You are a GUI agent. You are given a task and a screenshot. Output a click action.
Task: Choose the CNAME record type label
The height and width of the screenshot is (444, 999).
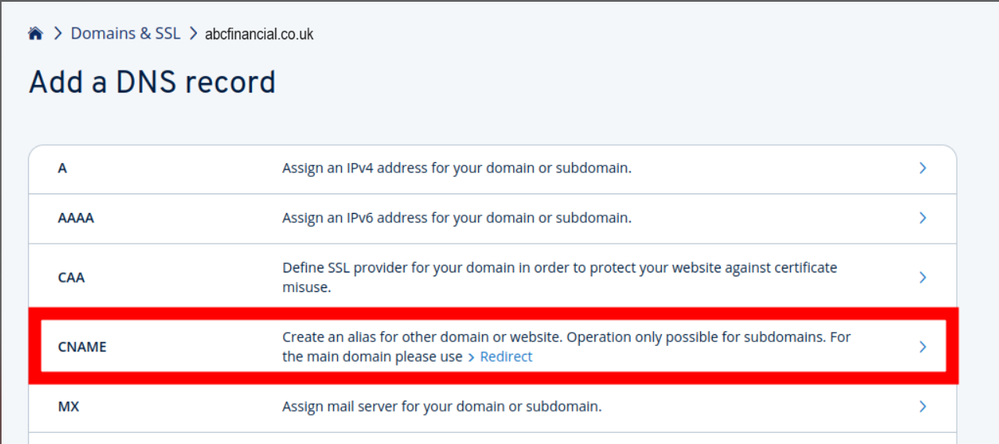pos(82,347)
